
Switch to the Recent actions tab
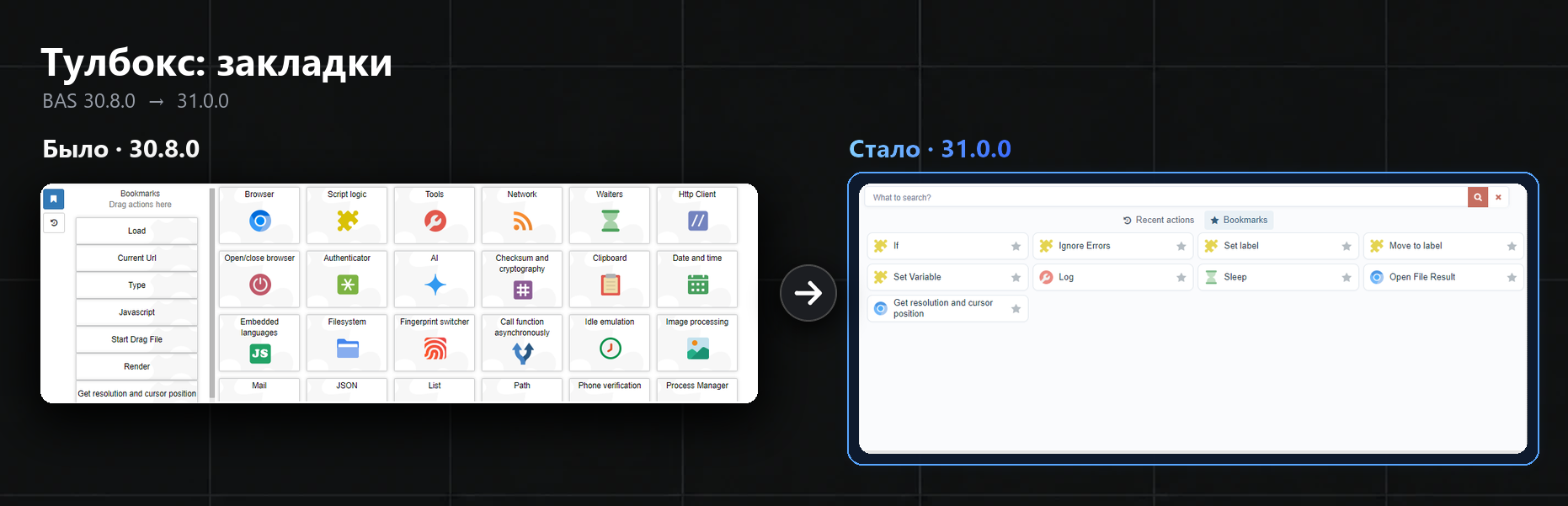click(x=1159, y=220)
